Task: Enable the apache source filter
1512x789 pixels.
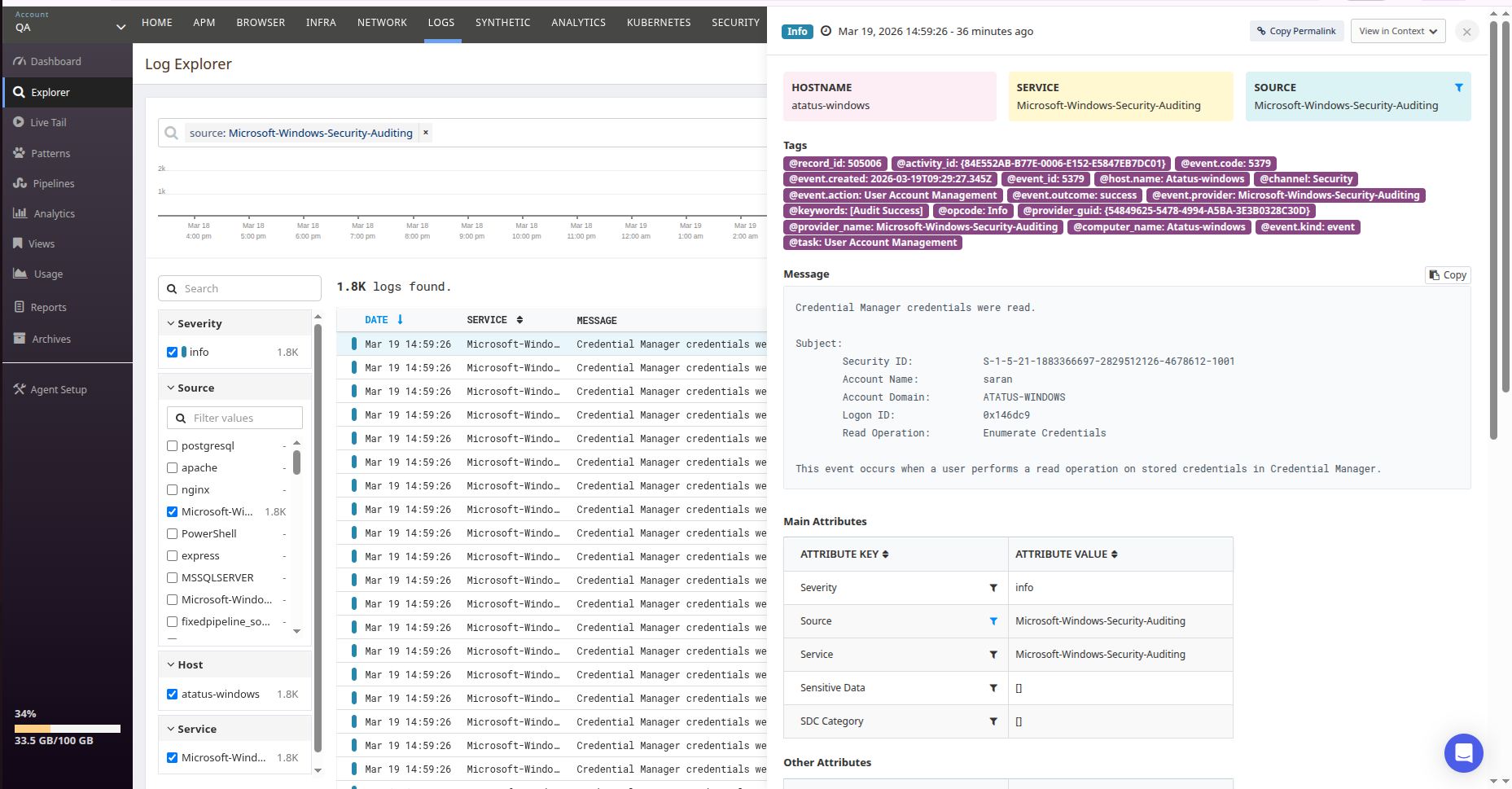Action: click(x=172, y=467)
